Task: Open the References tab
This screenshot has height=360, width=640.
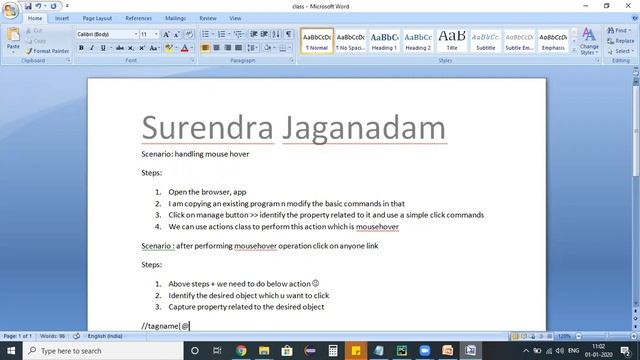Action: click(138, 18)
